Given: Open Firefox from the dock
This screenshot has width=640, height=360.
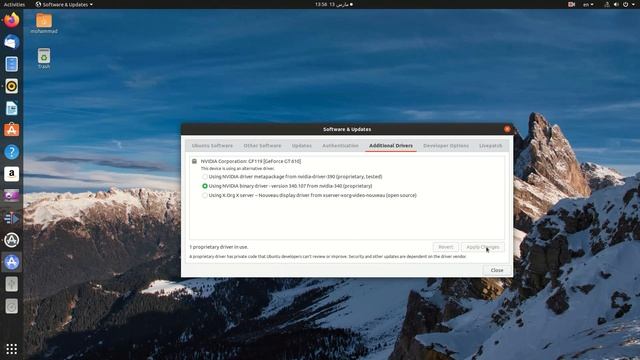Looking at the screenshot, I should click(x=11, y=20).
